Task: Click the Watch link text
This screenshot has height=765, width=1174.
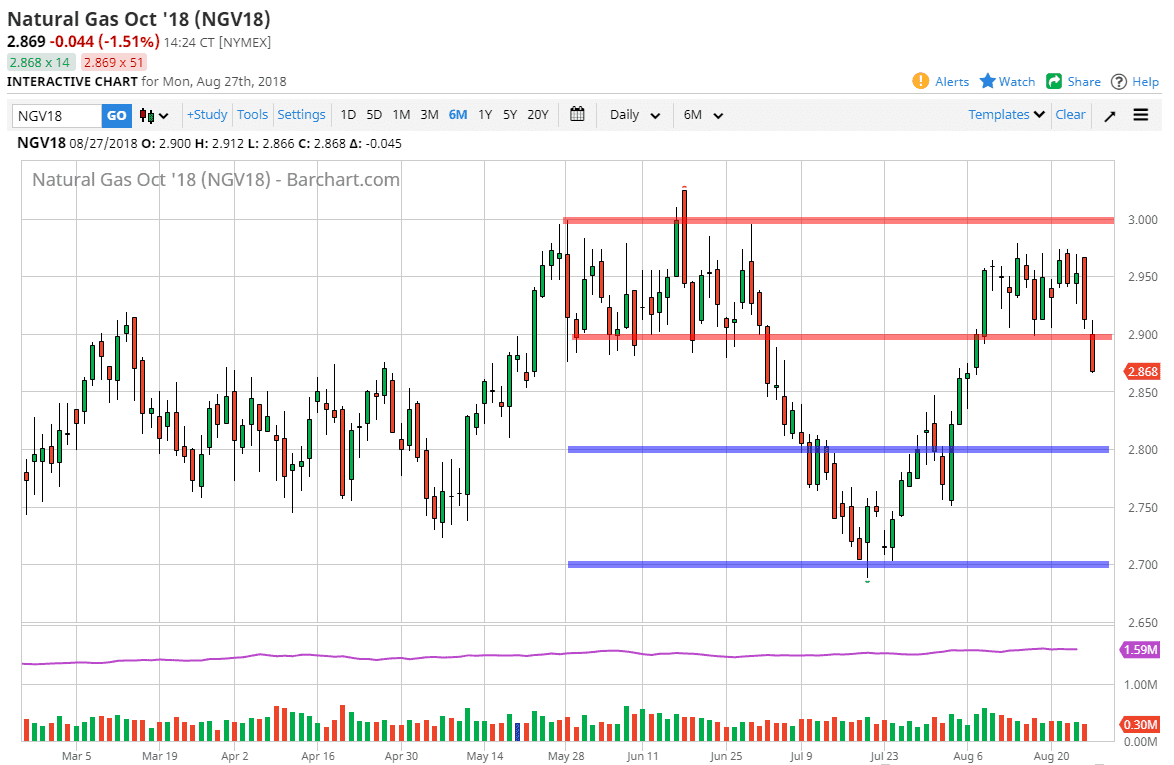Action: pyautogui.click(x=1017, y=82)
